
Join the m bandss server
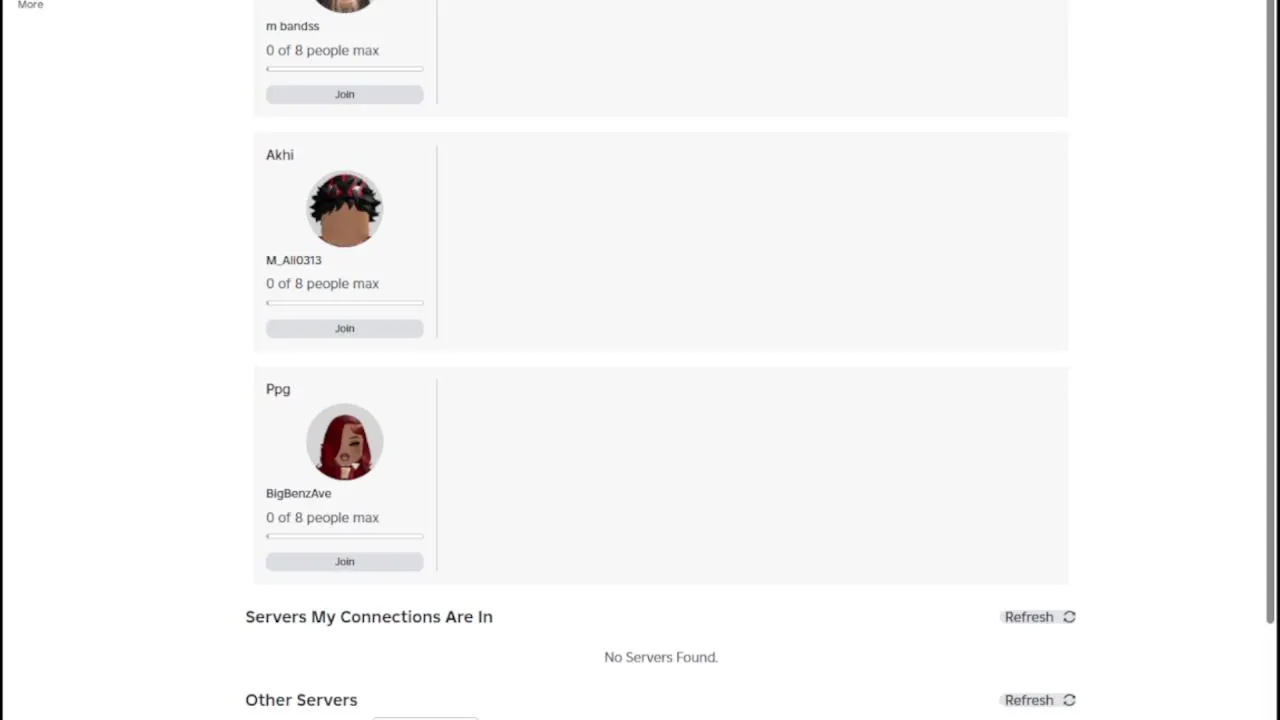pyautogui.click(x=344, y=94)
